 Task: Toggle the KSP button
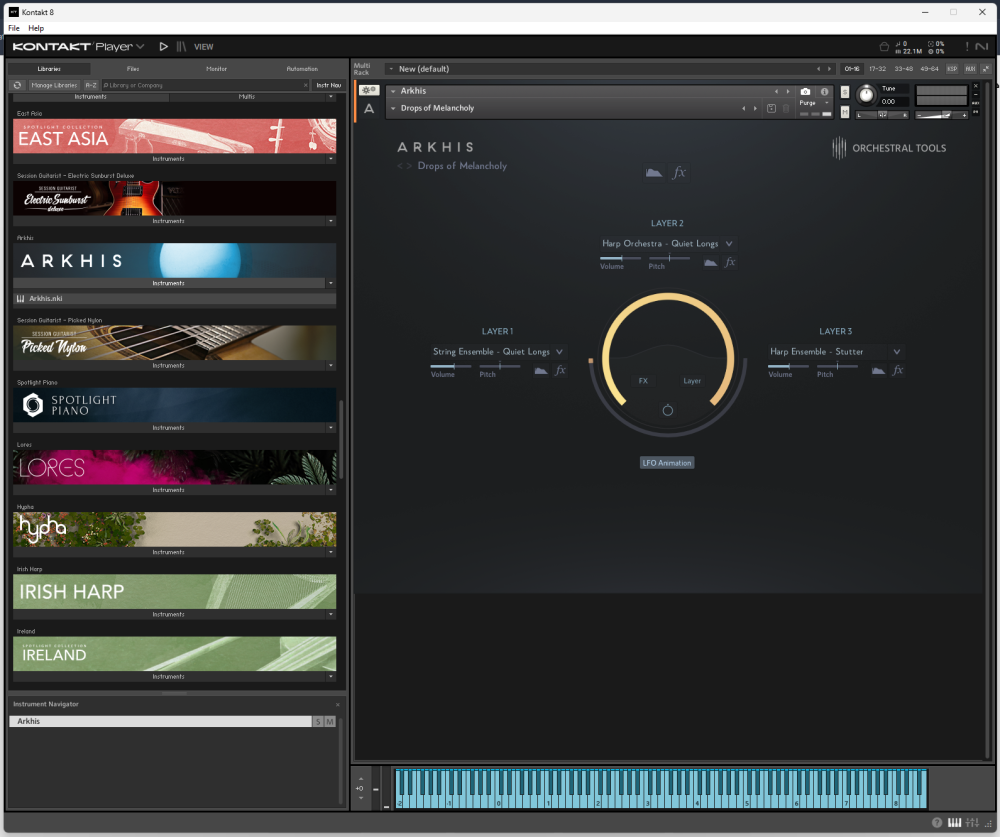click(952, 69)
